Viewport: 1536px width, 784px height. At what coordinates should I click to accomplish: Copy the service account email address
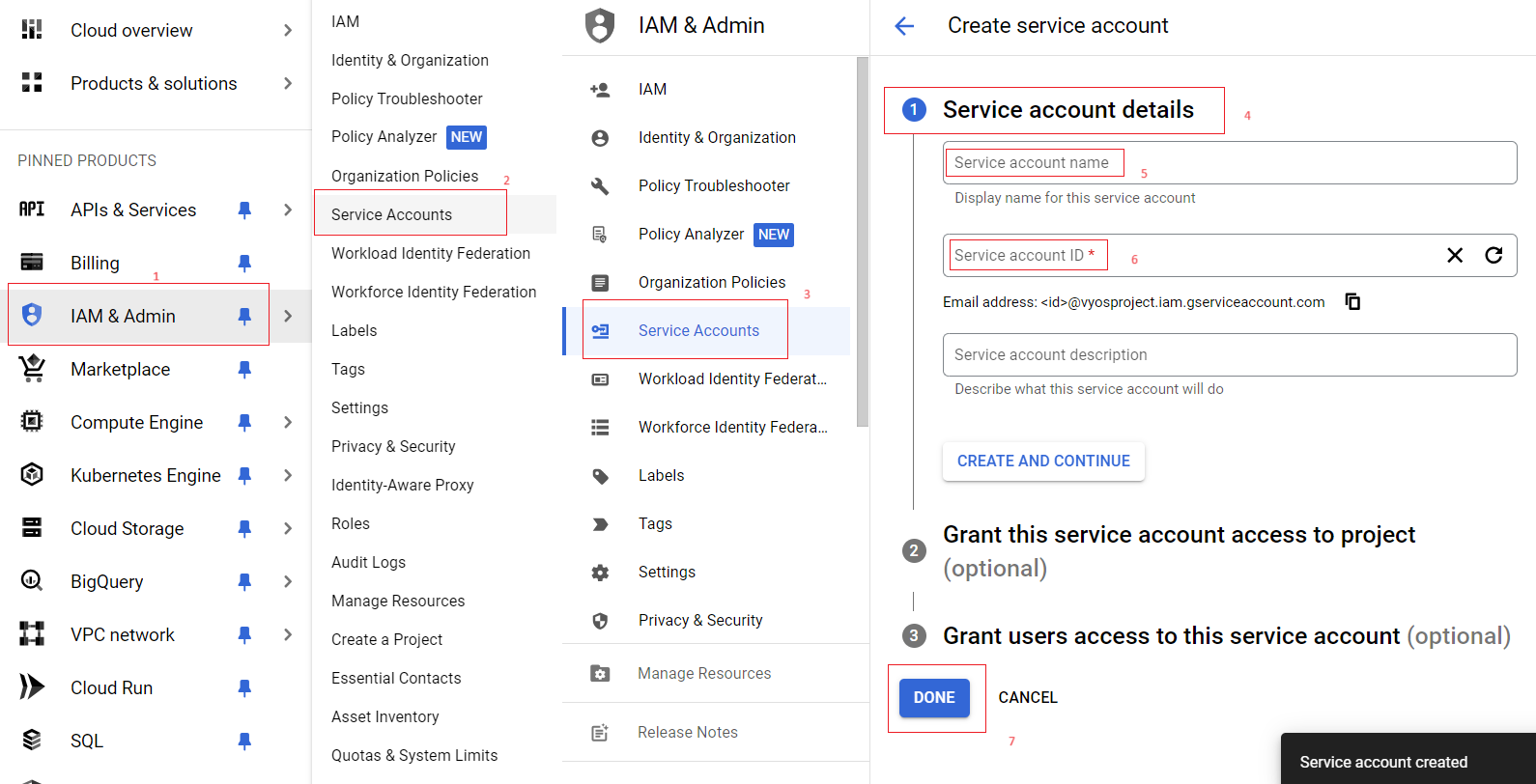[x=1352, y=302]
